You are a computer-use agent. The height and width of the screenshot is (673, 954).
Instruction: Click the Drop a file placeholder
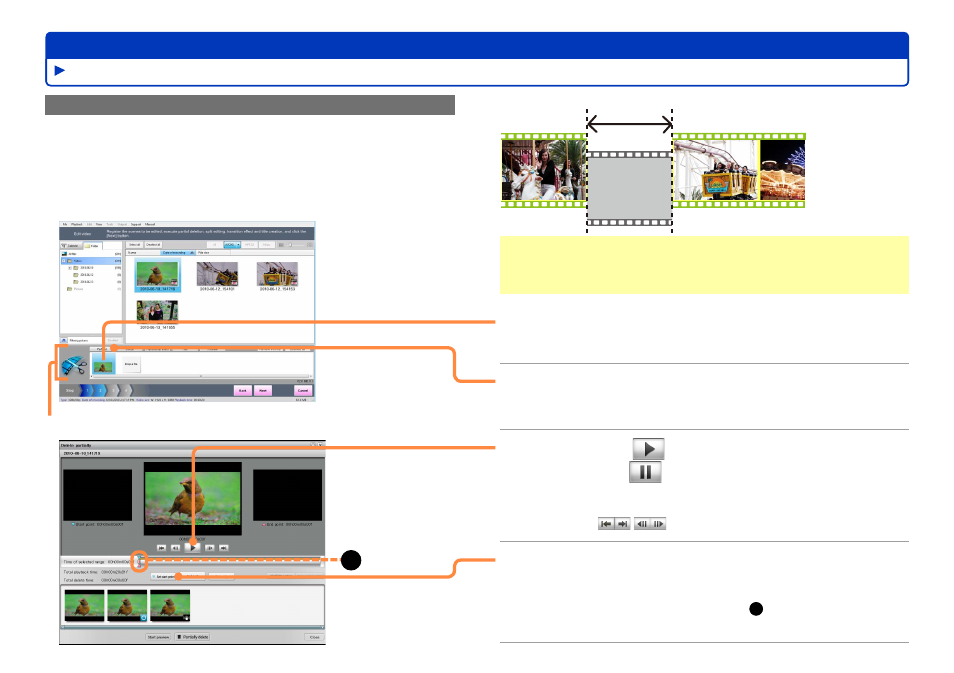[131, 364]
